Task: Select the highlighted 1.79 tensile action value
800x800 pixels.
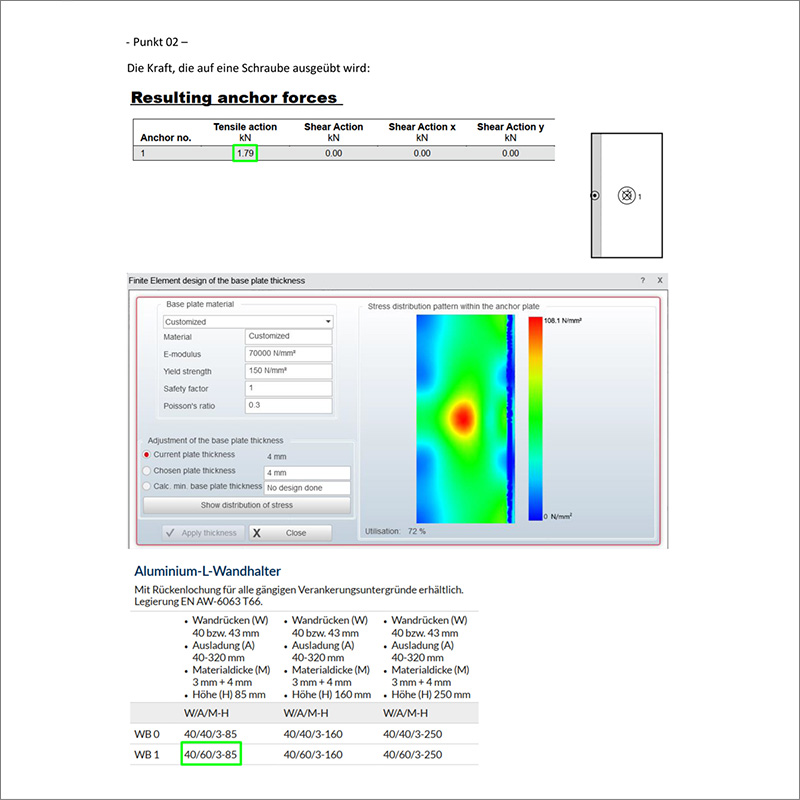Action: coord(245,153)
